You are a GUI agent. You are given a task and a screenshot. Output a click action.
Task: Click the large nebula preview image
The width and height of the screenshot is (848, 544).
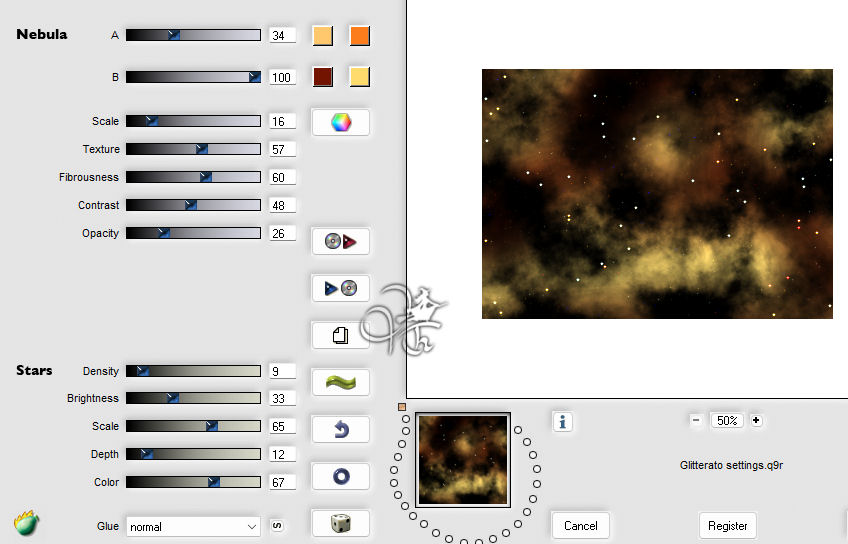pos(657,194)
